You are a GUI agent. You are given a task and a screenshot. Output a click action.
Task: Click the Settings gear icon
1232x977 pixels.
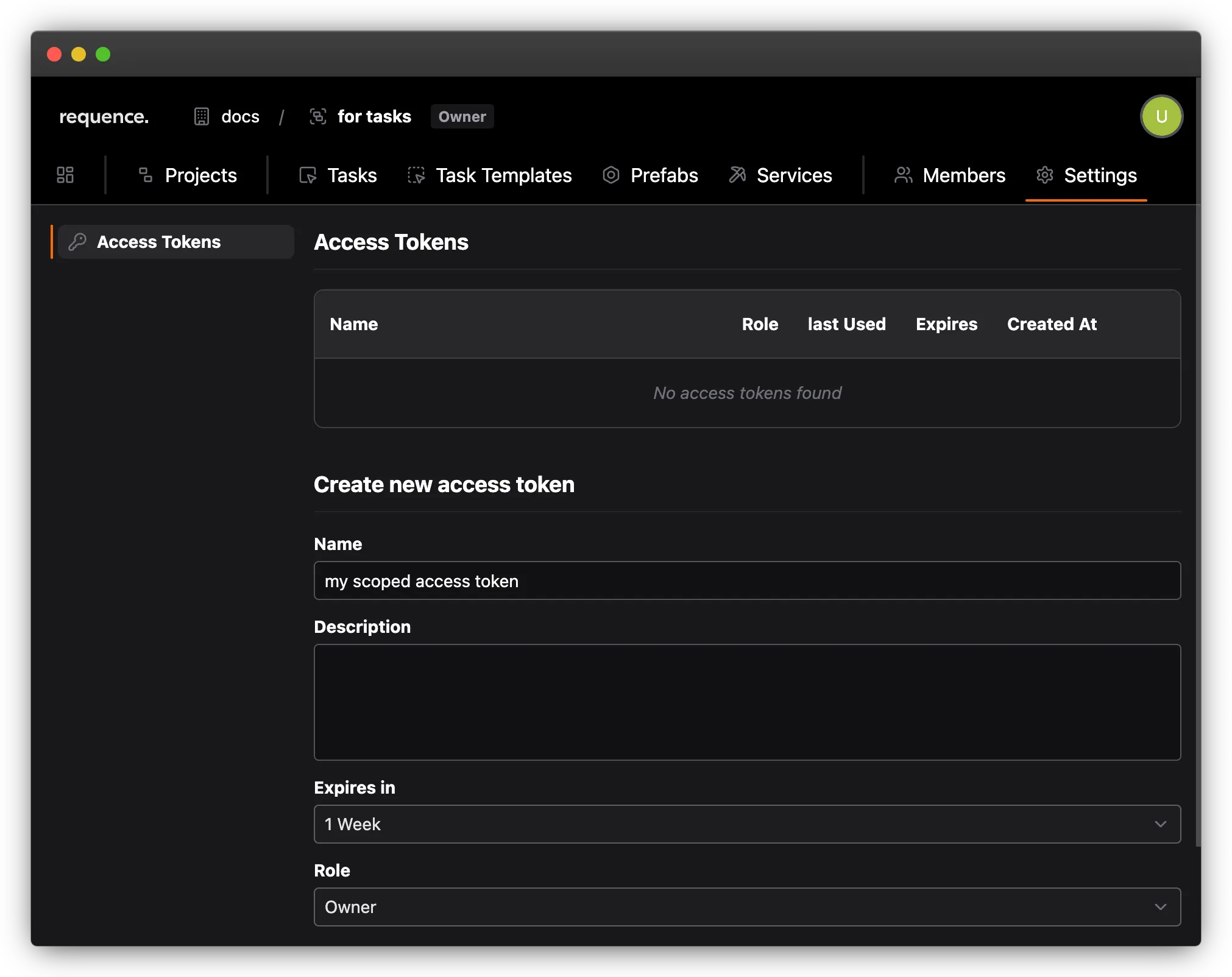pyautogui.click(x=1045, y=175)
